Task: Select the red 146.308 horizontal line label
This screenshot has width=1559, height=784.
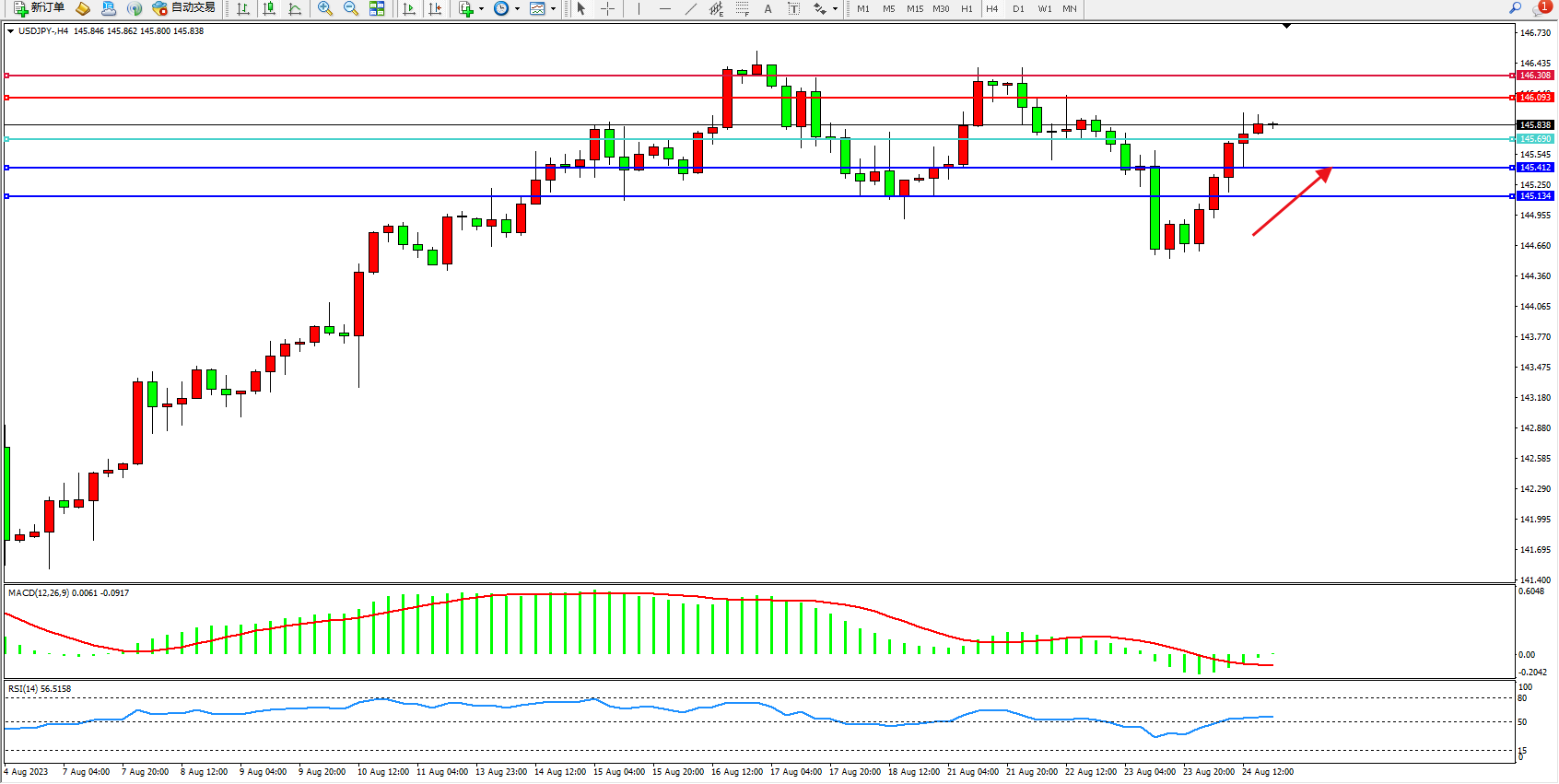Action: [1535, 76]
